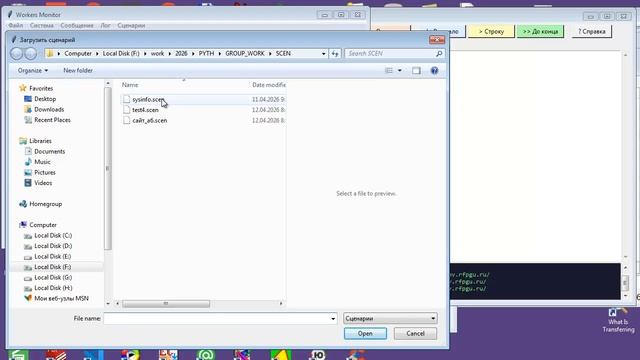Screen dimensions: 640x360
Task: Select Computer in navigation pane
Action: 43,225
